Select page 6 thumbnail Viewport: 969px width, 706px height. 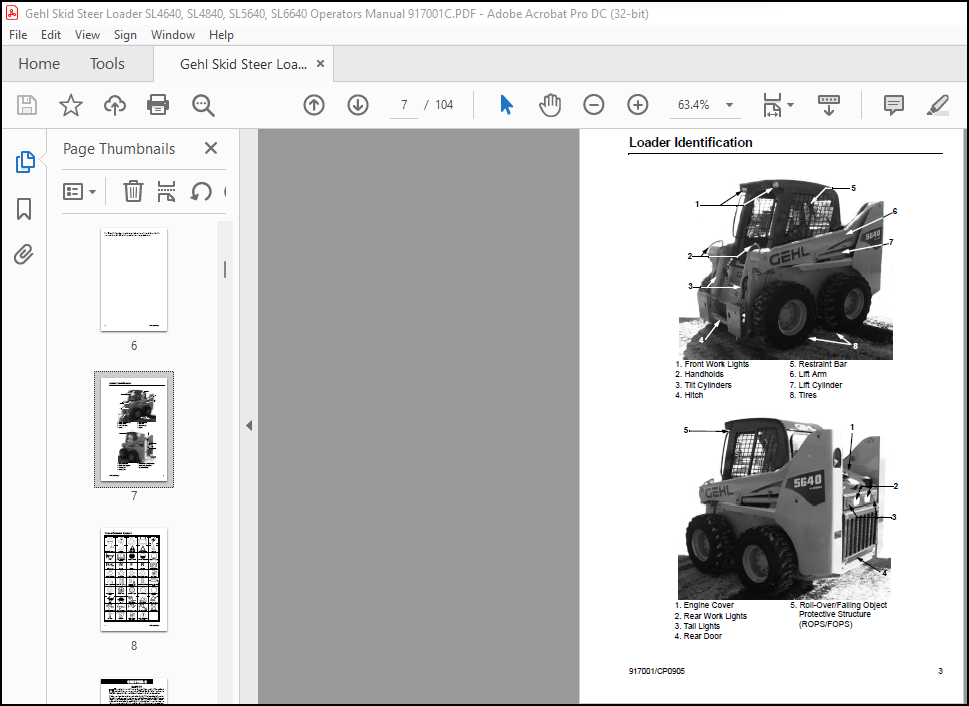[134, 279]
